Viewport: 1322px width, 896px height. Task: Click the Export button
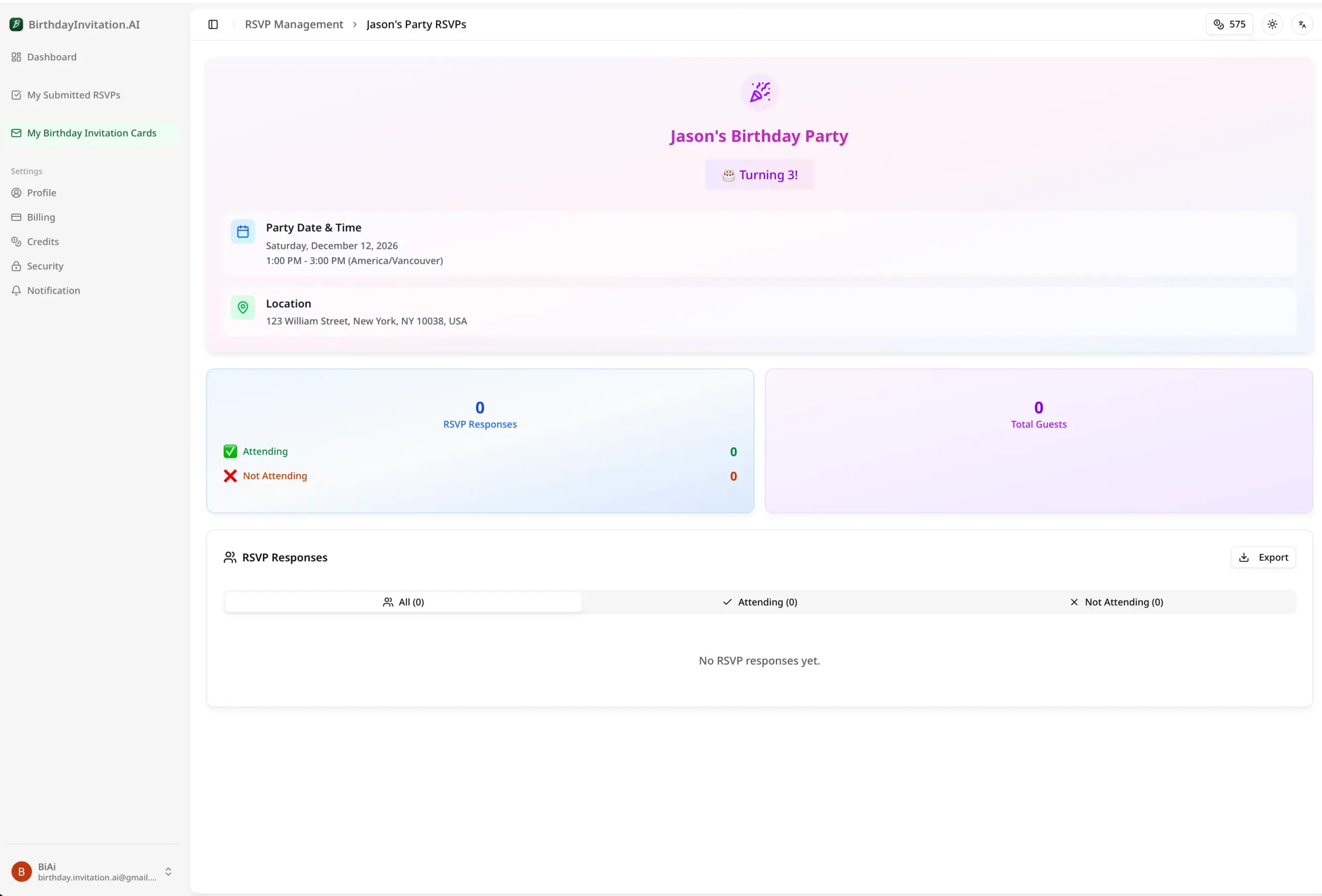click(1264, 557)
